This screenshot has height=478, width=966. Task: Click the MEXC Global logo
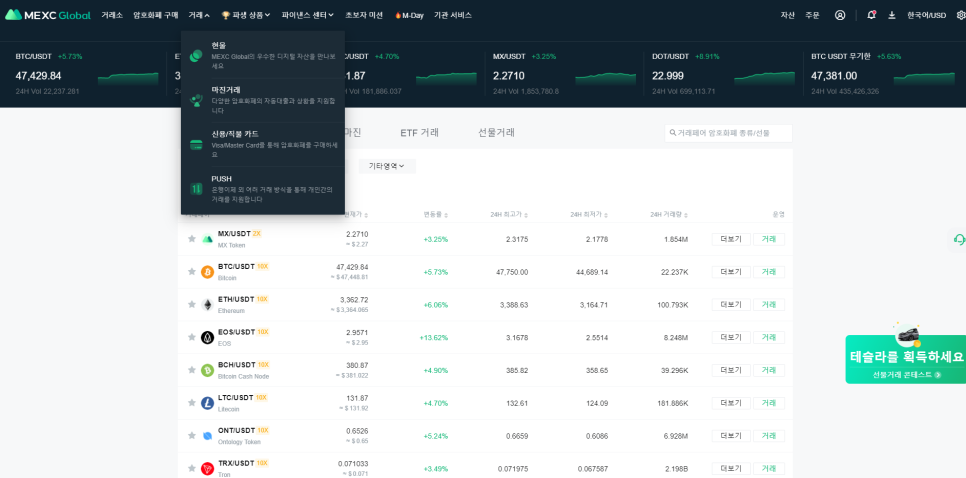pos(48,15)
